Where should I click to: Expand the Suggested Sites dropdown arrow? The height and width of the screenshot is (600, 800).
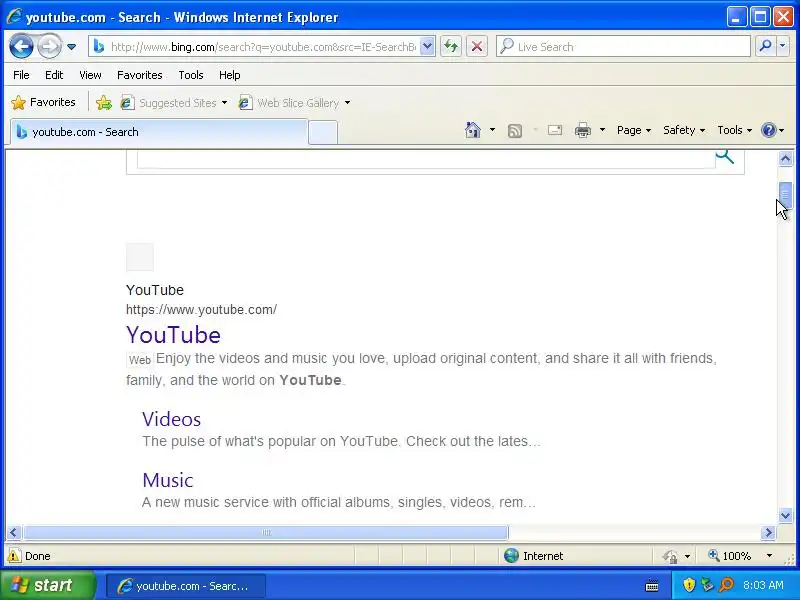pyautogui.click(x=224, y=103)
